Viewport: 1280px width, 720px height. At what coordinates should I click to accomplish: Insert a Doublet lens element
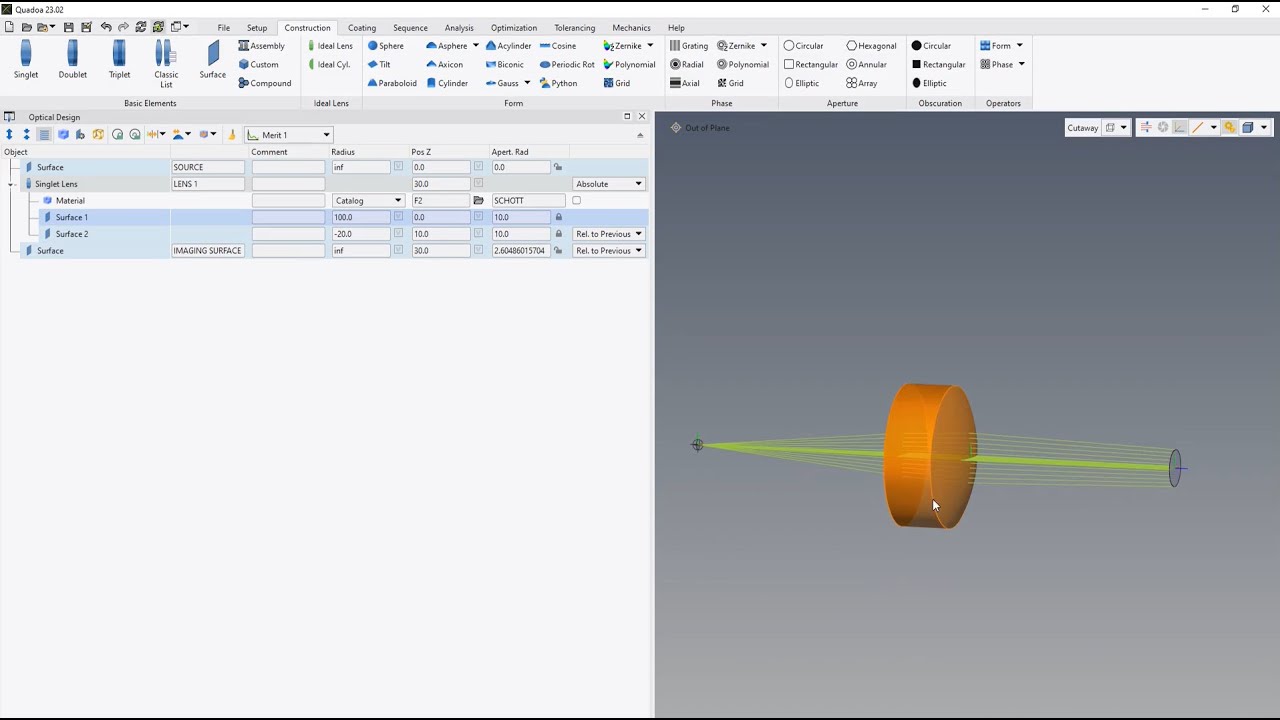point(72,60)
